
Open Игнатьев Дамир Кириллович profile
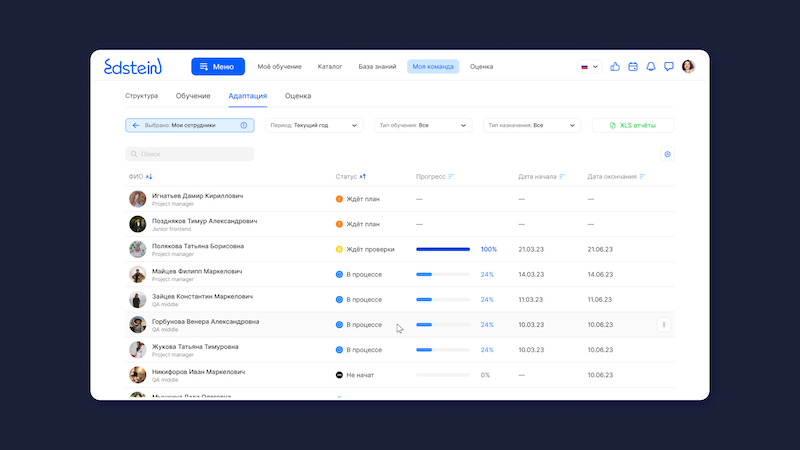[x=197, y=196]
